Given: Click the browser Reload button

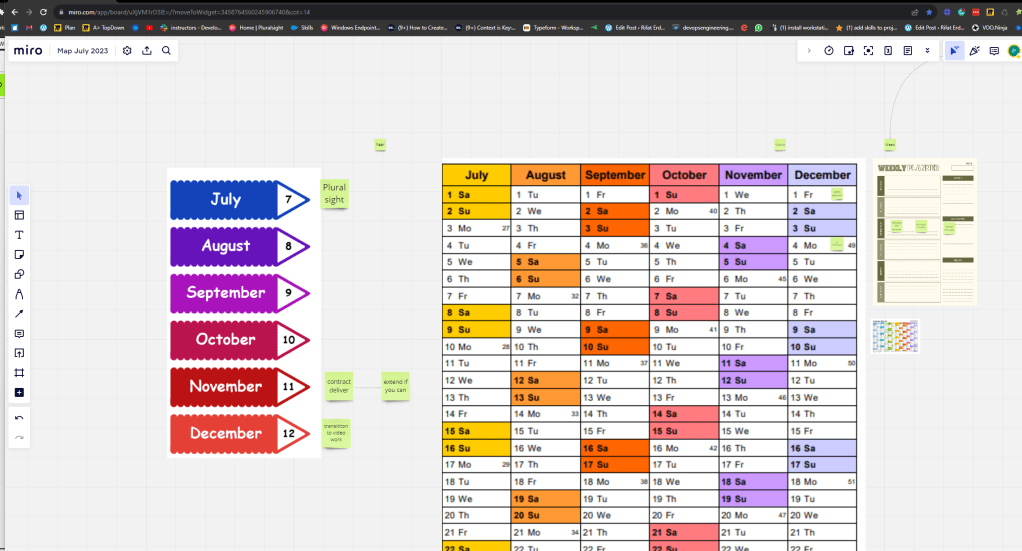Looking at the screenshot, I should [x=43, y=12].
